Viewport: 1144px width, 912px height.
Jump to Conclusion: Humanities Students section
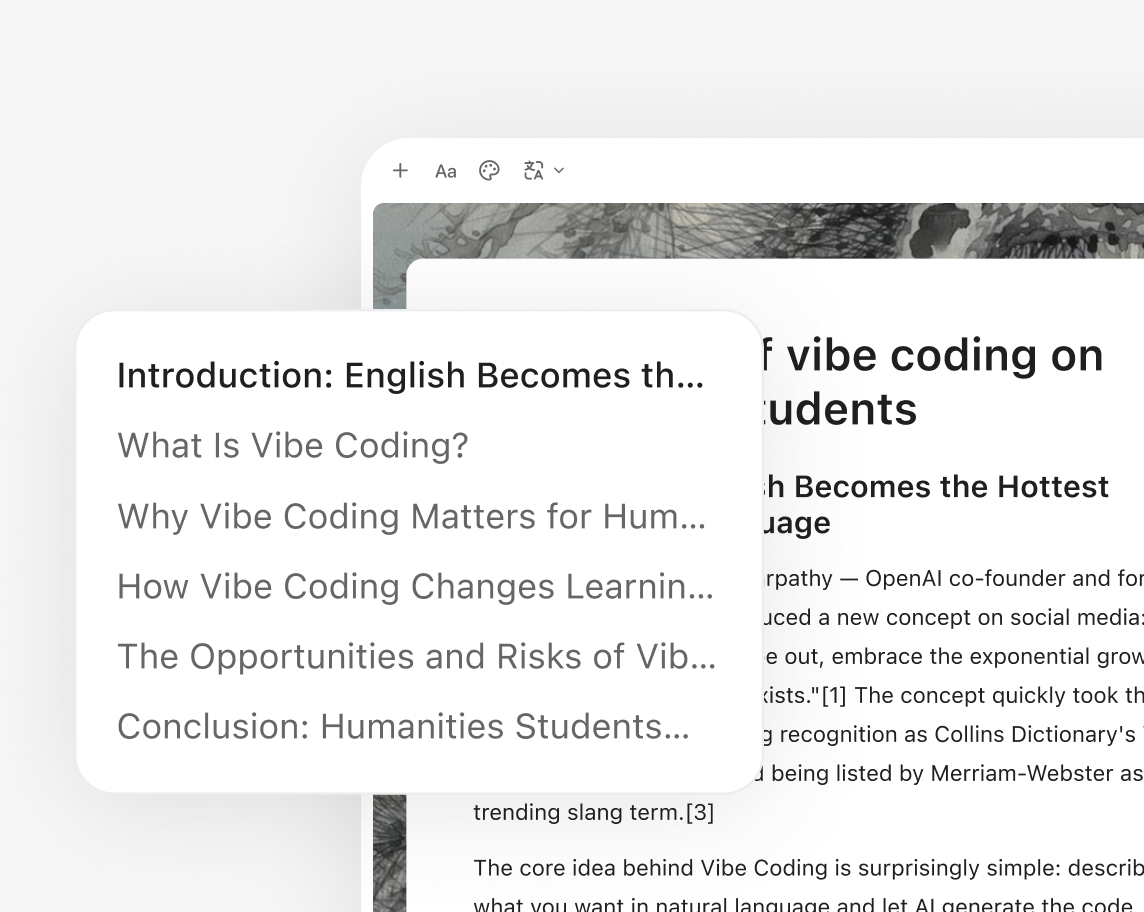click(403, 727)
